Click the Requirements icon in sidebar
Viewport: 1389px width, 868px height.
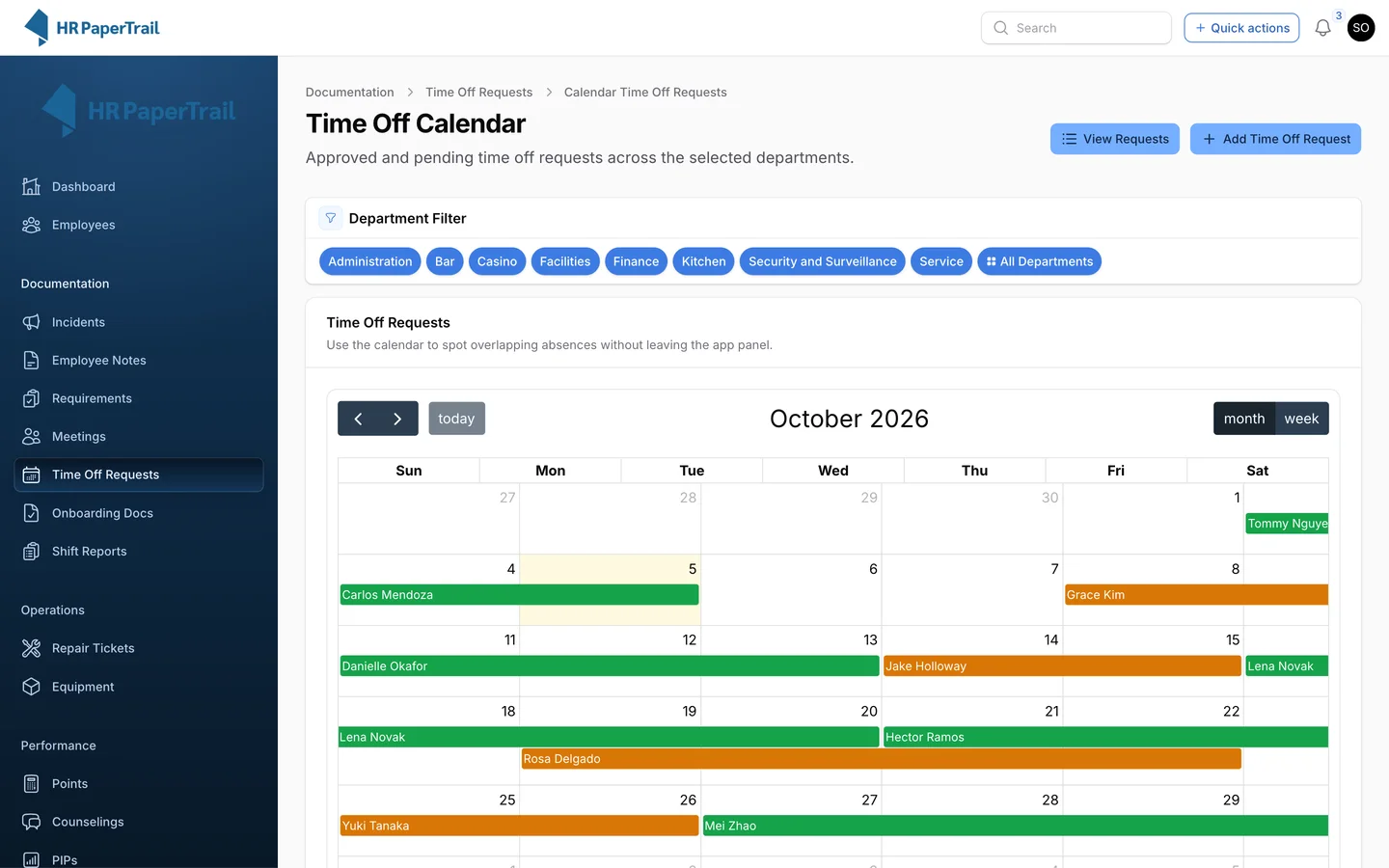pos(32,398)
